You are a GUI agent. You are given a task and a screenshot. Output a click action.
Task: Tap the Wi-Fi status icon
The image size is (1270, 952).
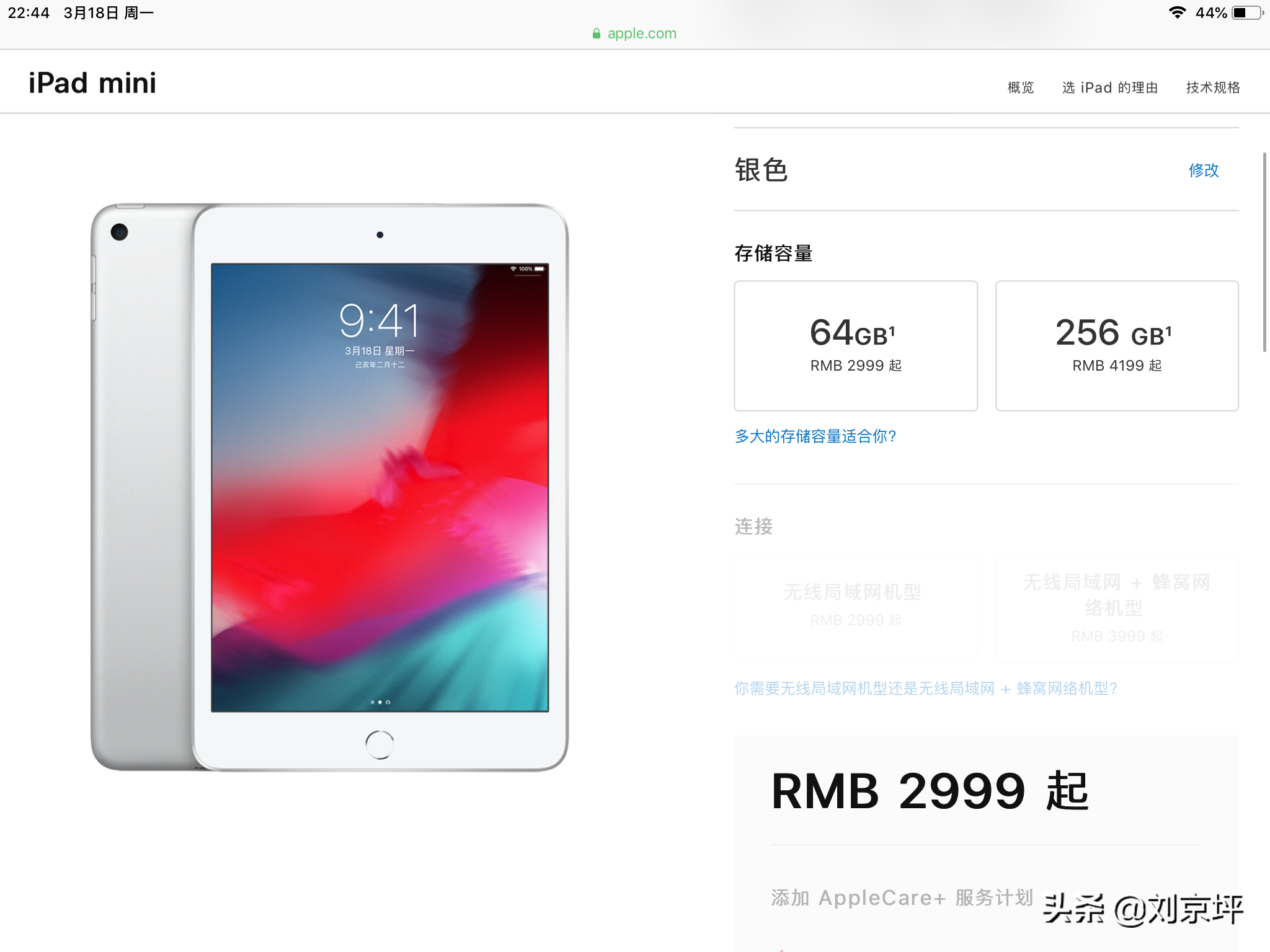[x=1177, y=12]
